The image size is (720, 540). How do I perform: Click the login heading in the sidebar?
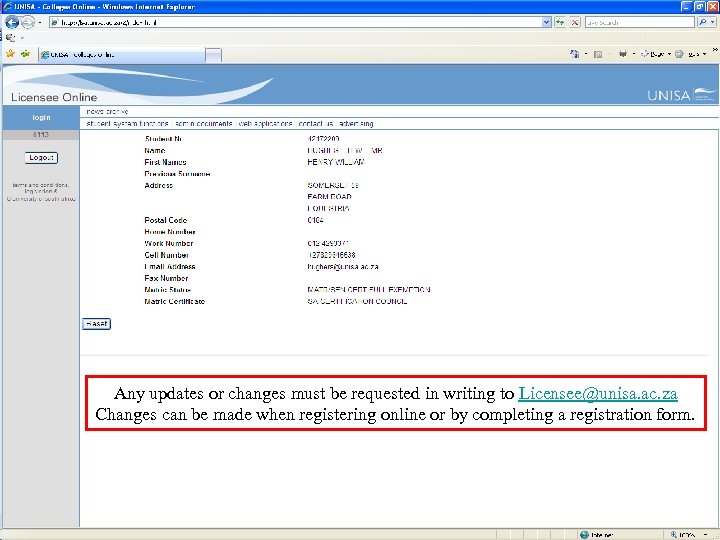click(x=41, y=118)
